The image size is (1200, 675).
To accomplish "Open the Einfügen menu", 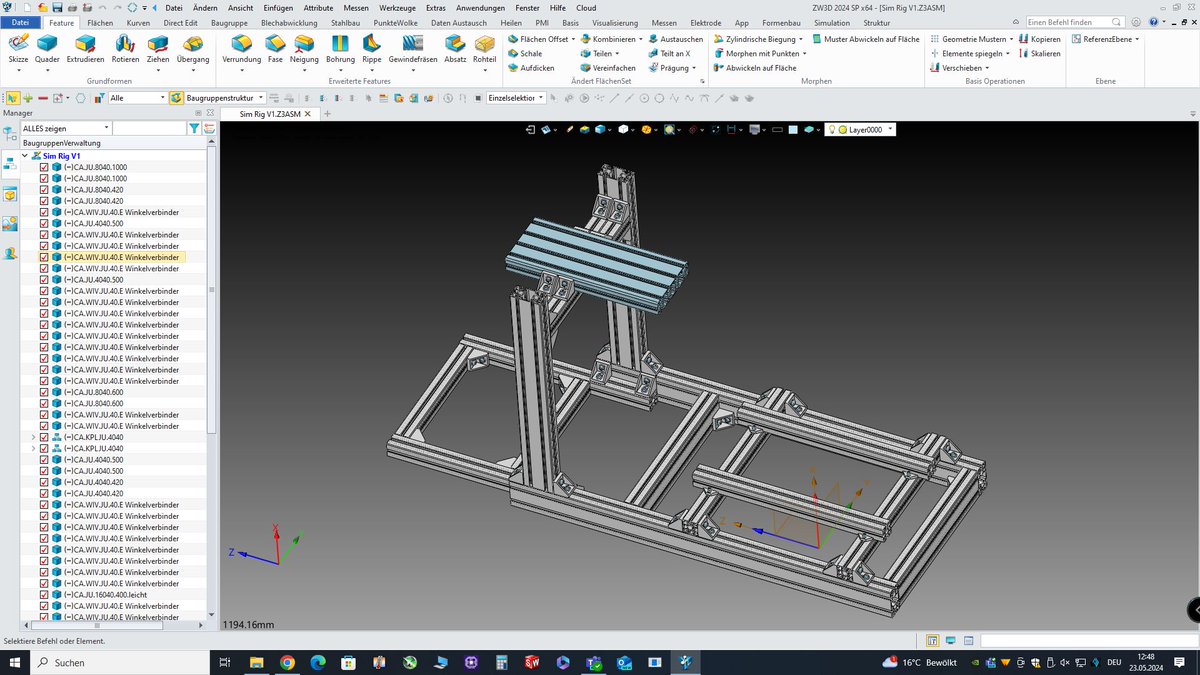I will 278,7.
